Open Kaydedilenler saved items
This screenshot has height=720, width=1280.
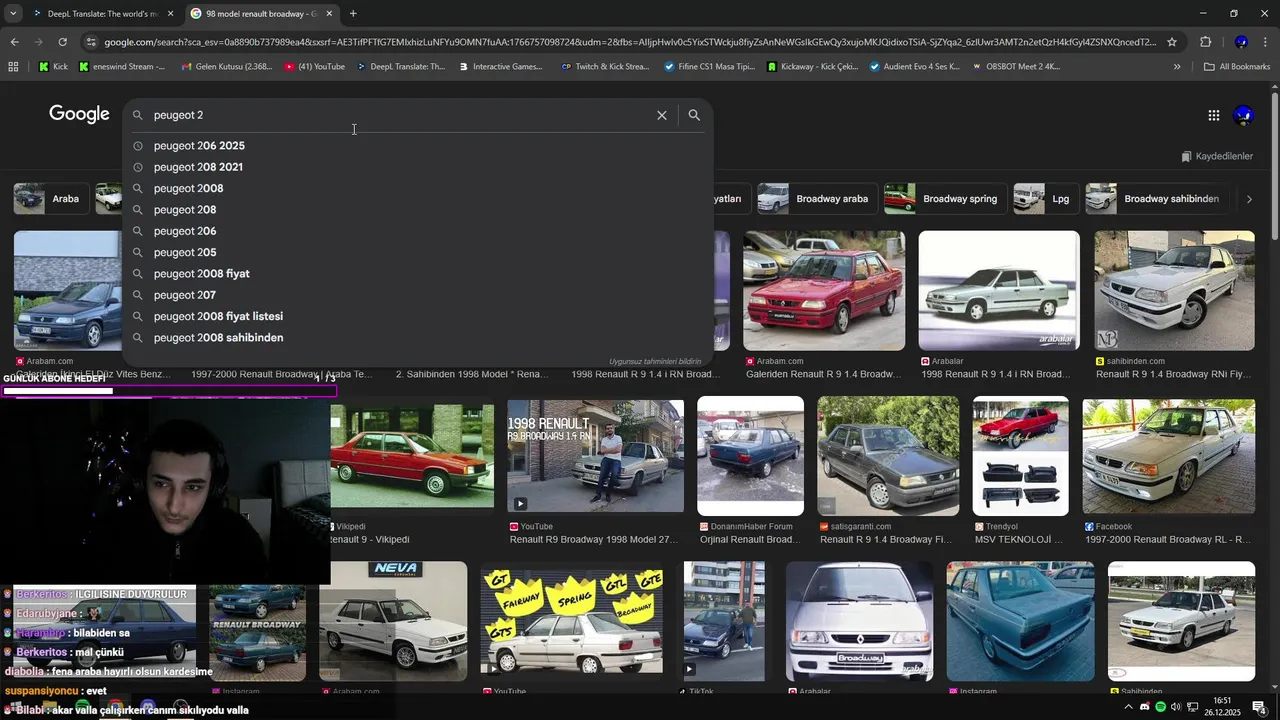coord(1217,156)
